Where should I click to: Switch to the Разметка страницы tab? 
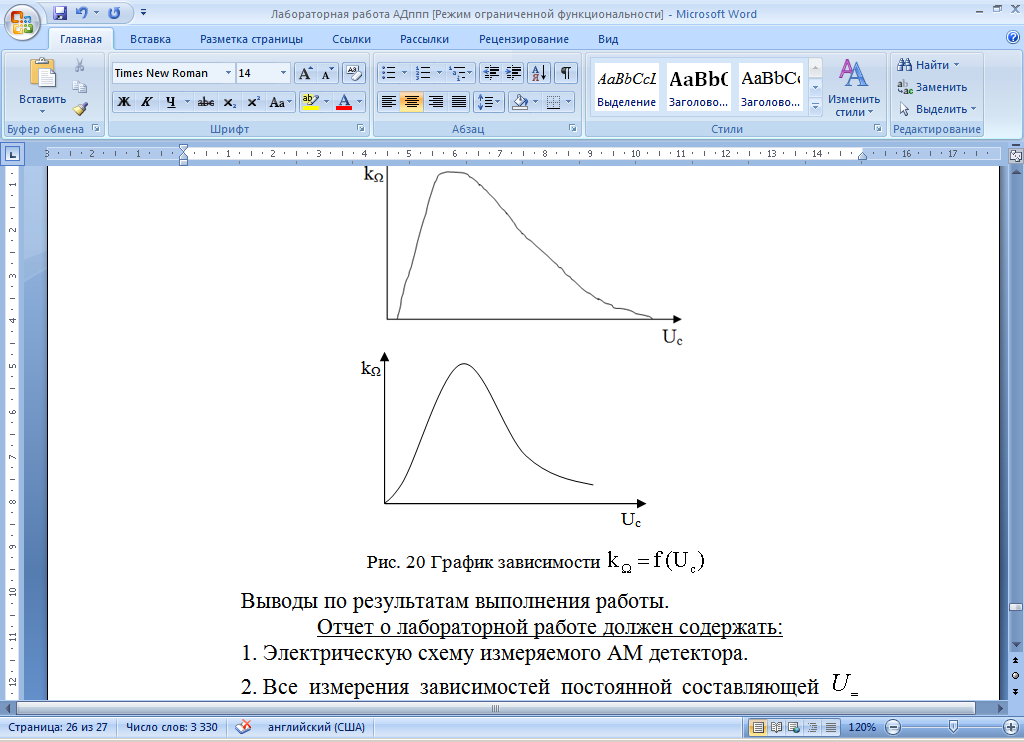(251, 39)
